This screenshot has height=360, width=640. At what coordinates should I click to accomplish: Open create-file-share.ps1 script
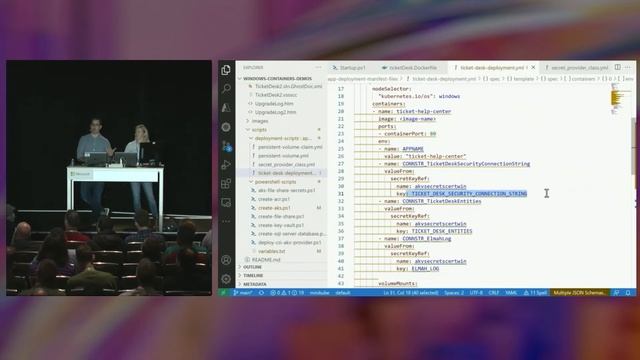click(281, 216)
